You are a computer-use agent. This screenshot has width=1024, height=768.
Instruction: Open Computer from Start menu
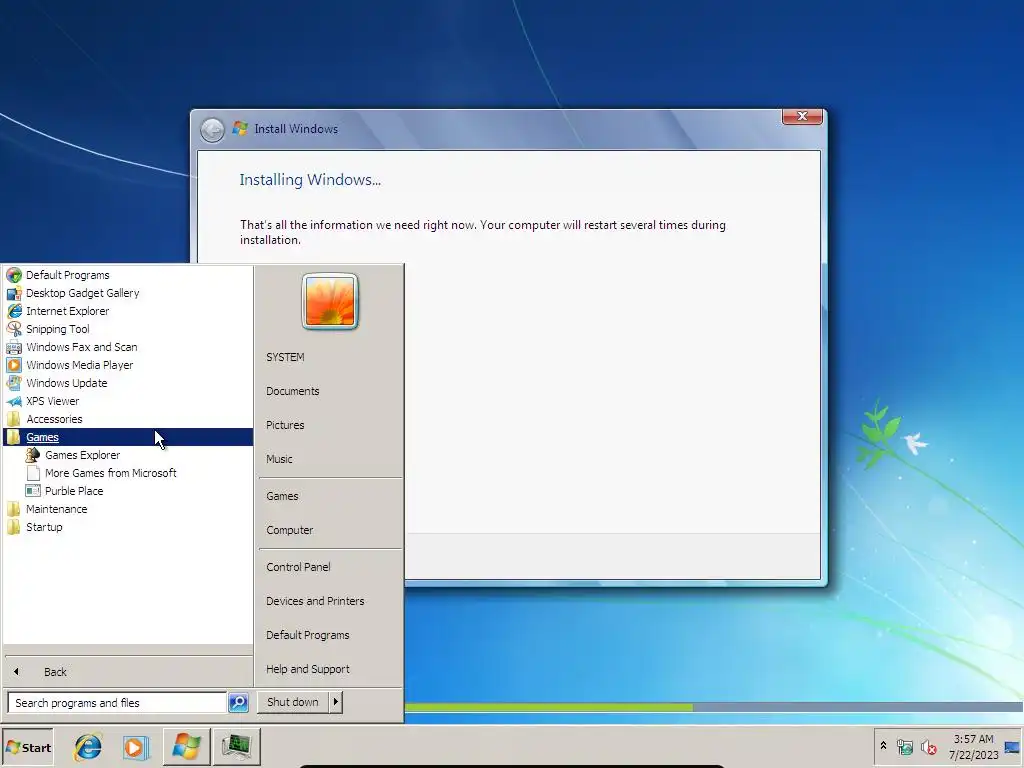tap(290, 530)
